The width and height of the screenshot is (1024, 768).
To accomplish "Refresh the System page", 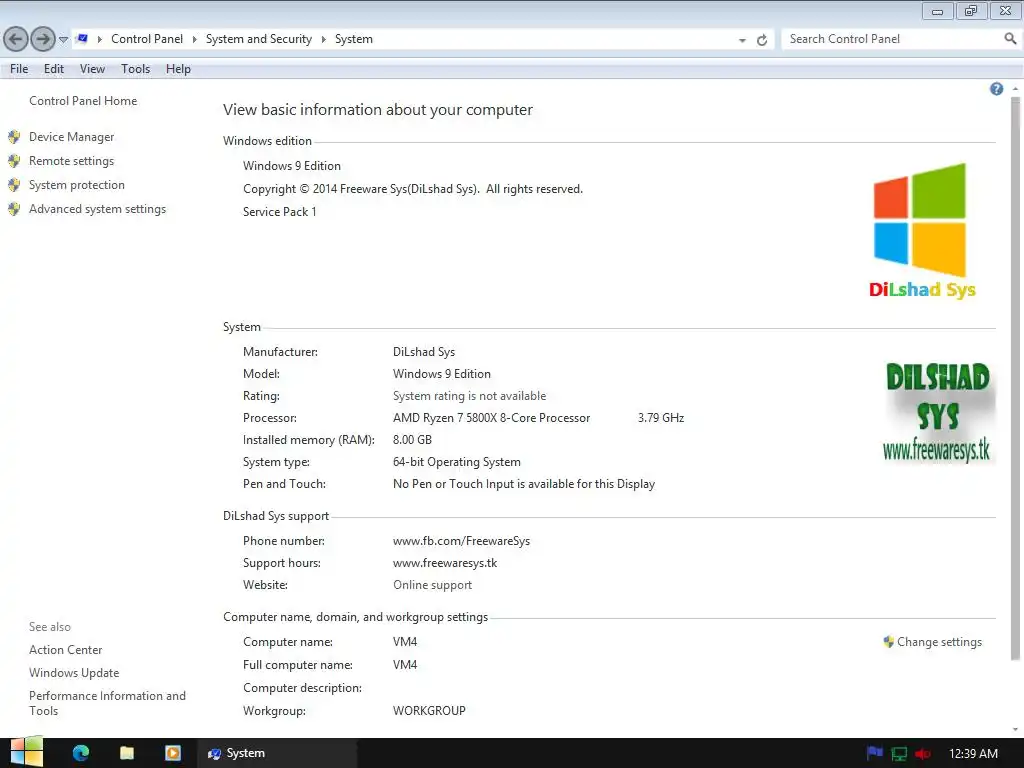I will click(x=761, y=40).
